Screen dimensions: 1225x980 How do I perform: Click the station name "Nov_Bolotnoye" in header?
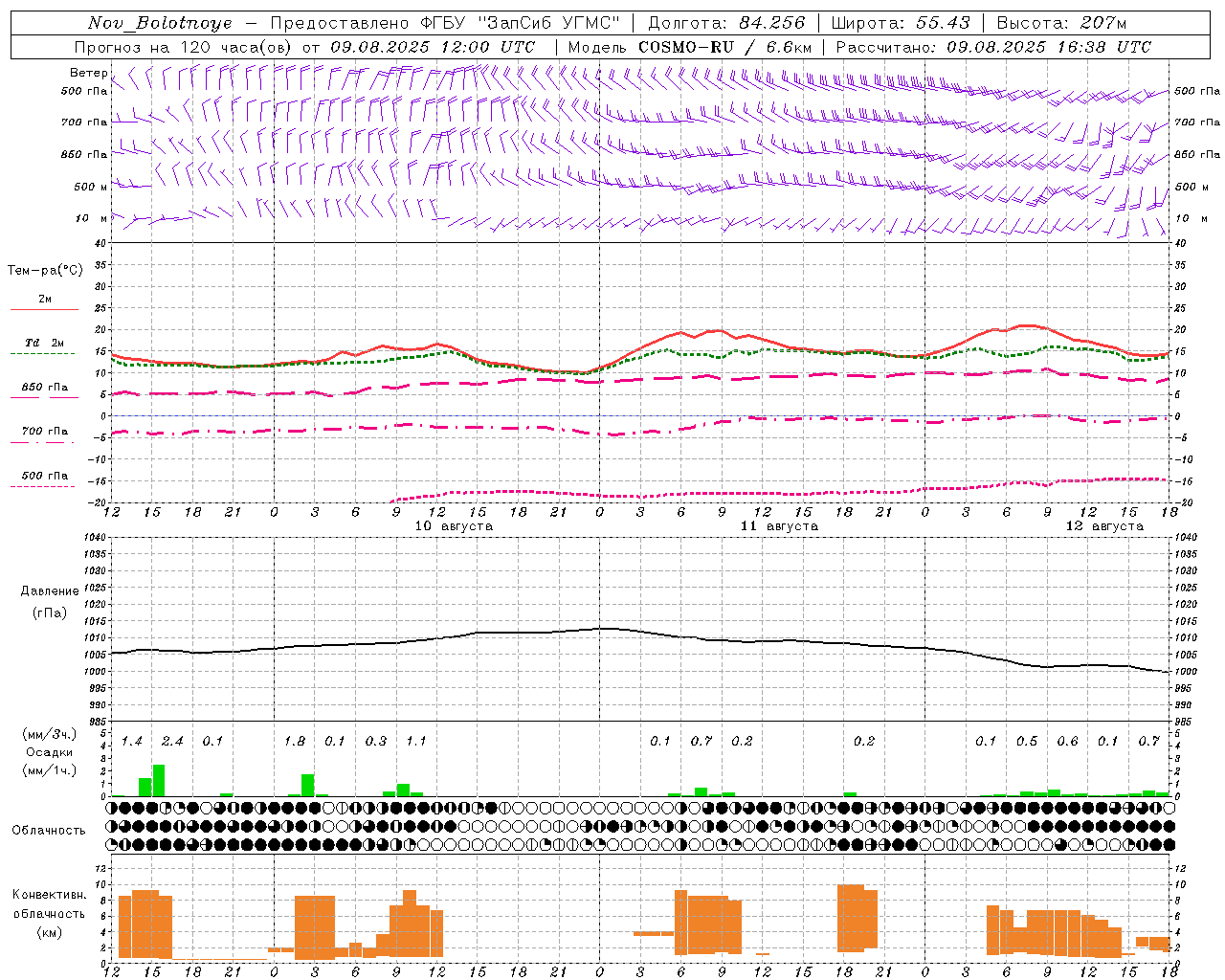[x=160, y=23]
